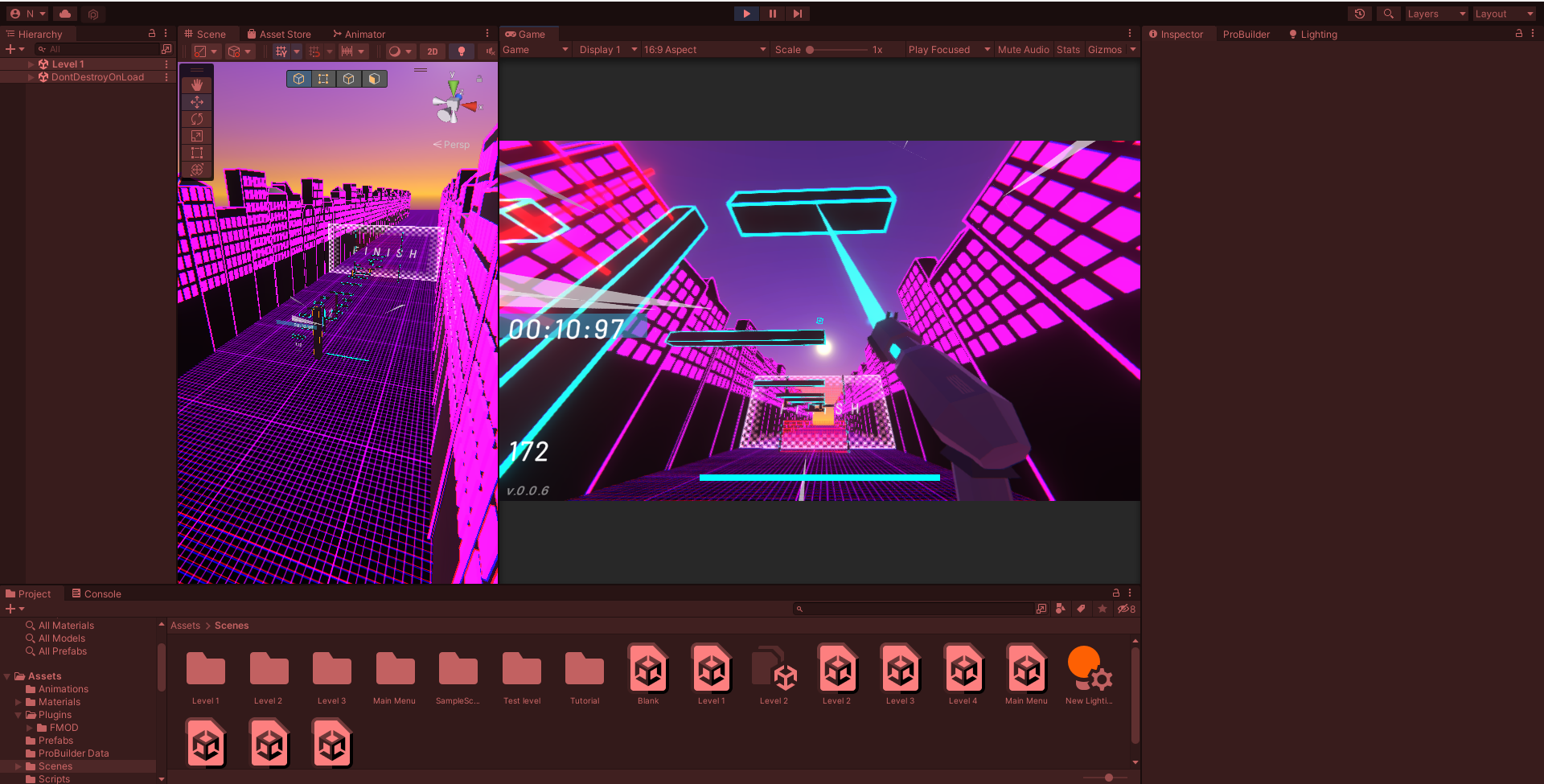Select the Hand view tool
Image resolution: width=1544 pixels, height=784 pixels.
197,85
